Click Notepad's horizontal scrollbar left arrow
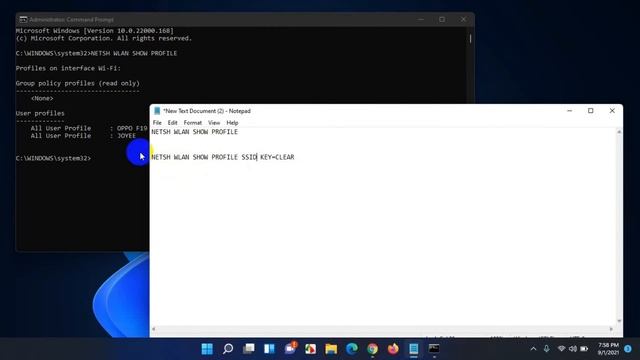This screenshot has height=360, width=640. (x=153, y=329)
